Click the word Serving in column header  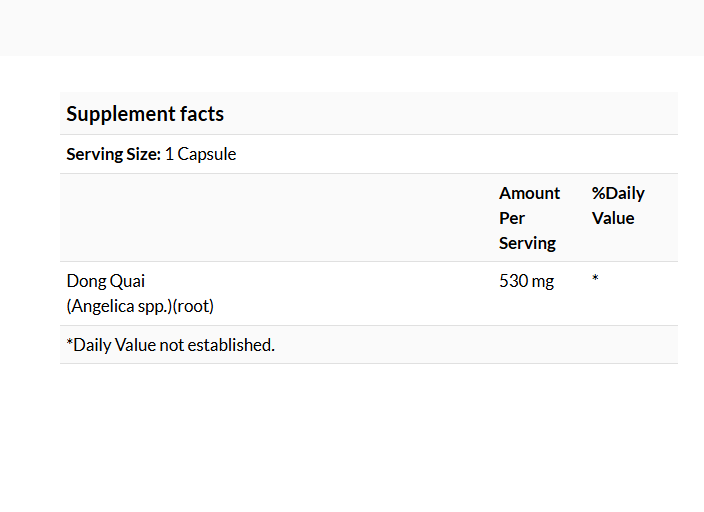(527, 243)
